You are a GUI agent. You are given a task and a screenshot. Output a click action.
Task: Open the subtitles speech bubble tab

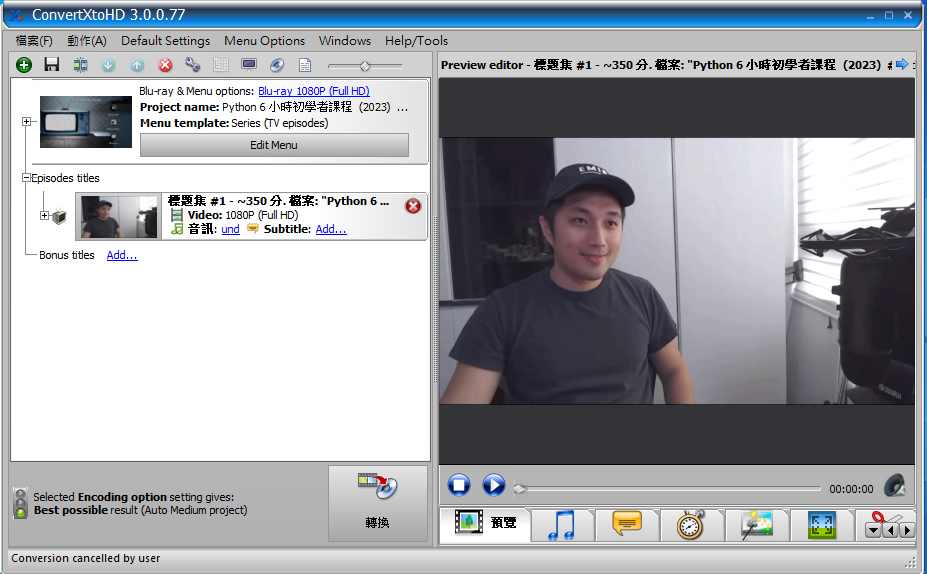(626, 524)
